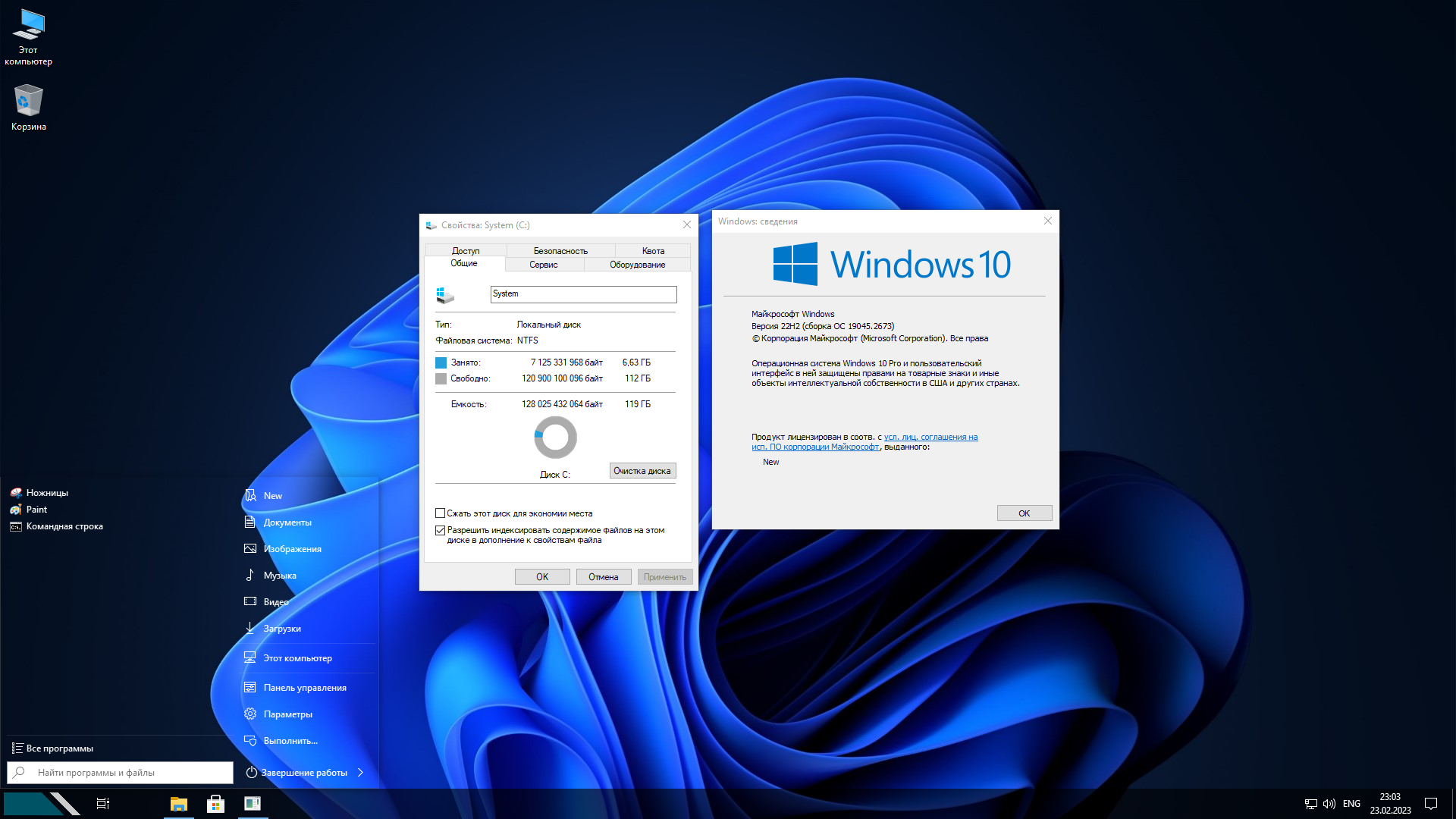
Task: Click the System disk label field
Action: (x=582, y=294)
